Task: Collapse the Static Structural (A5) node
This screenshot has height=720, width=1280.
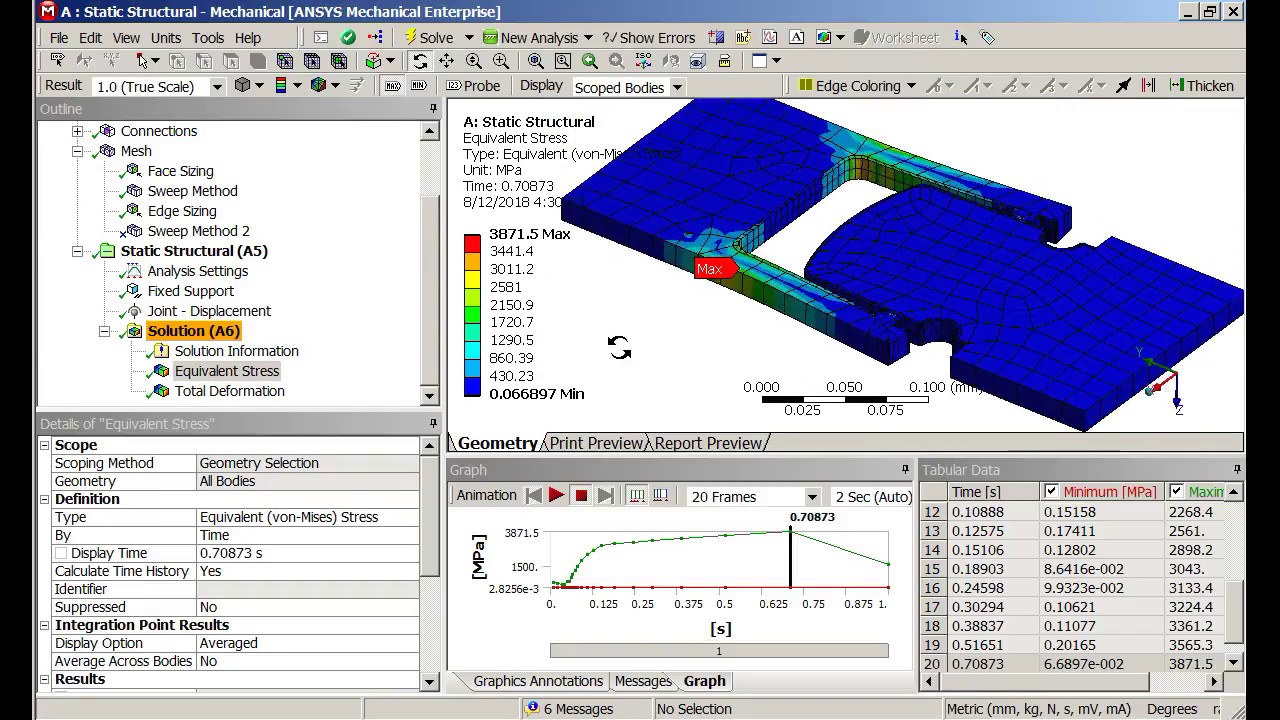Action: point(78,251)
